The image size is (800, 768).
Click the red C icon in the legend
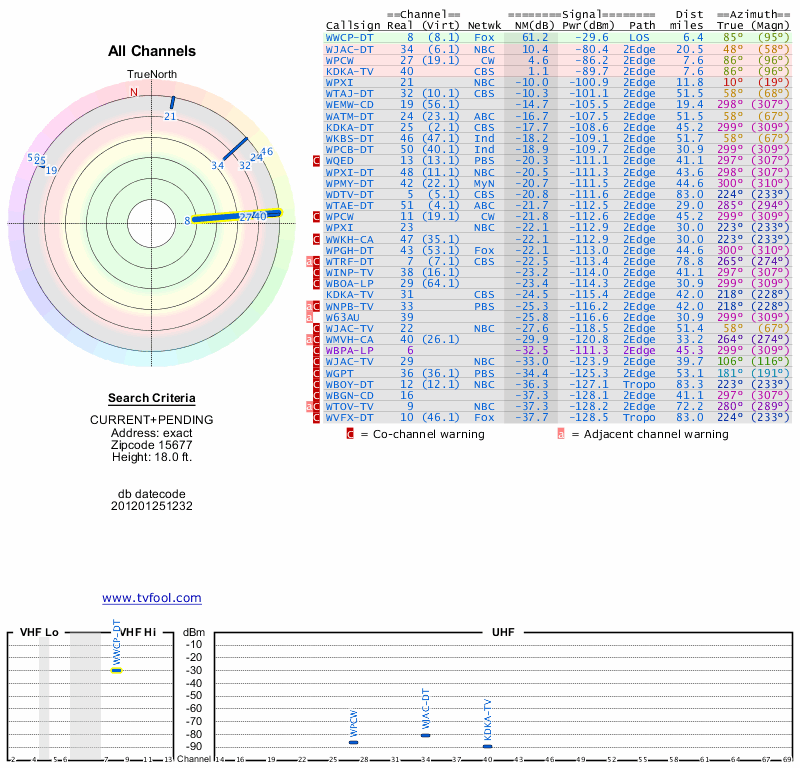click(x=350, y=434)
